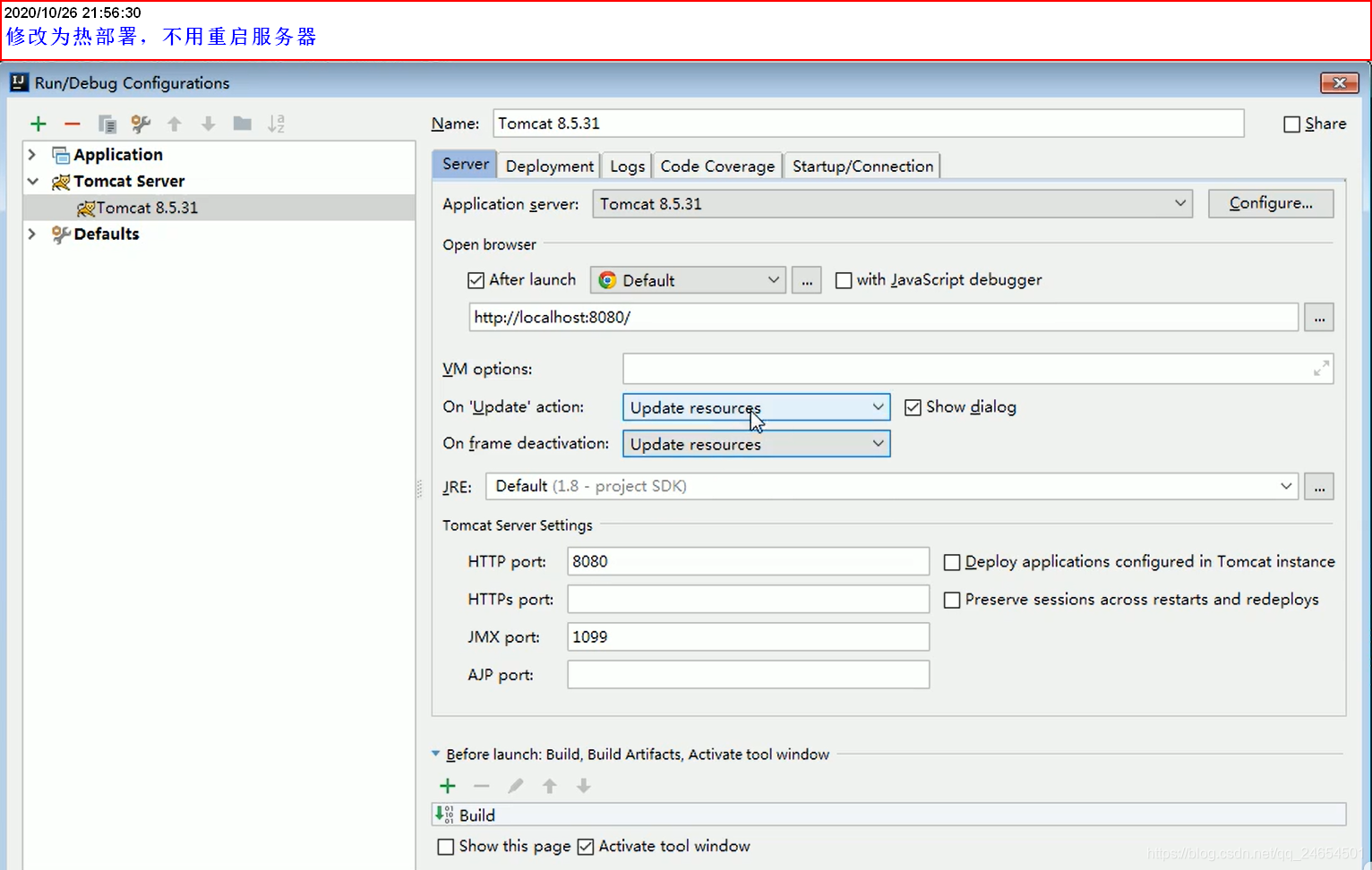Image resolution: width=1372 pixels, height=870 pixels.
Task: Click the Tomcat Server cat icon
Action: pos(61,182)
